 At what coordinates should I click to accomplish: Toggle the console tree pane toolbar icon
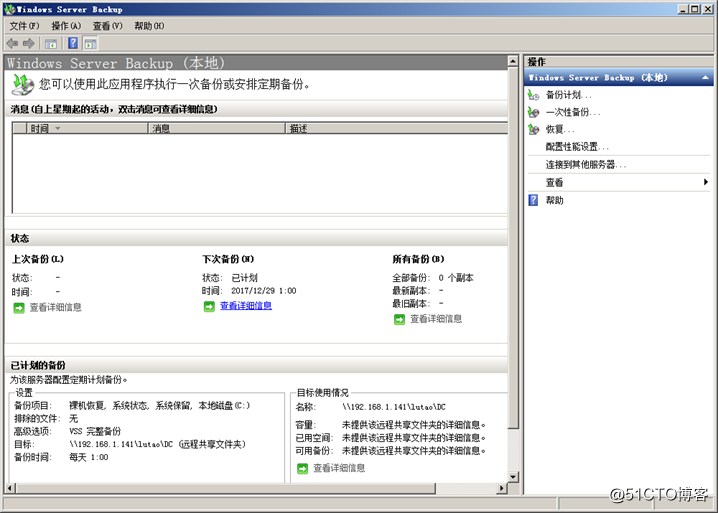tap(50, 44)
